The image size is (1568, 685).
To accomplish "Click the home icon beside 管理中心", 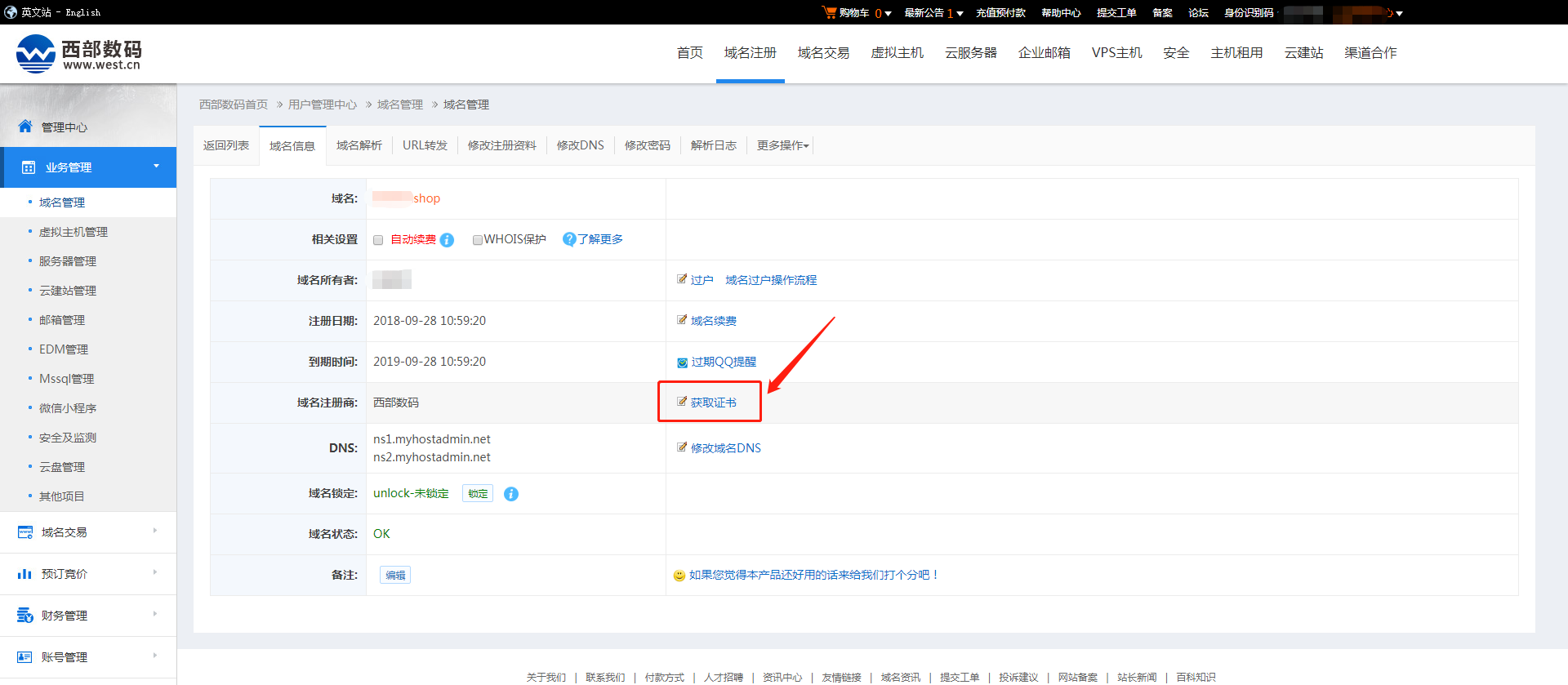I will pyautogui.click(x=25, y=127).
